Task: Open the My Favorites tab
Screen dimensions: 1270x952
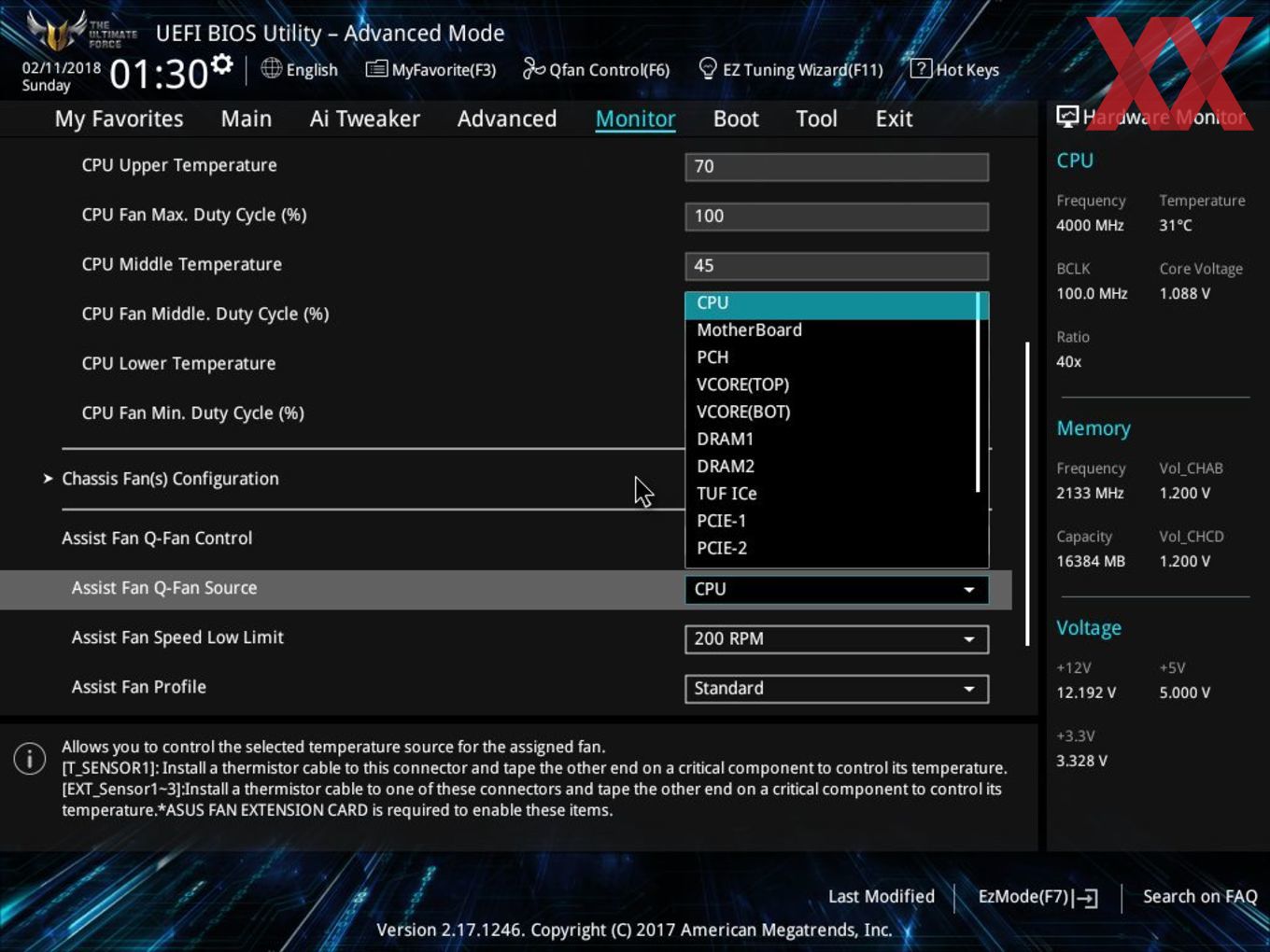Action: point(119,119)
